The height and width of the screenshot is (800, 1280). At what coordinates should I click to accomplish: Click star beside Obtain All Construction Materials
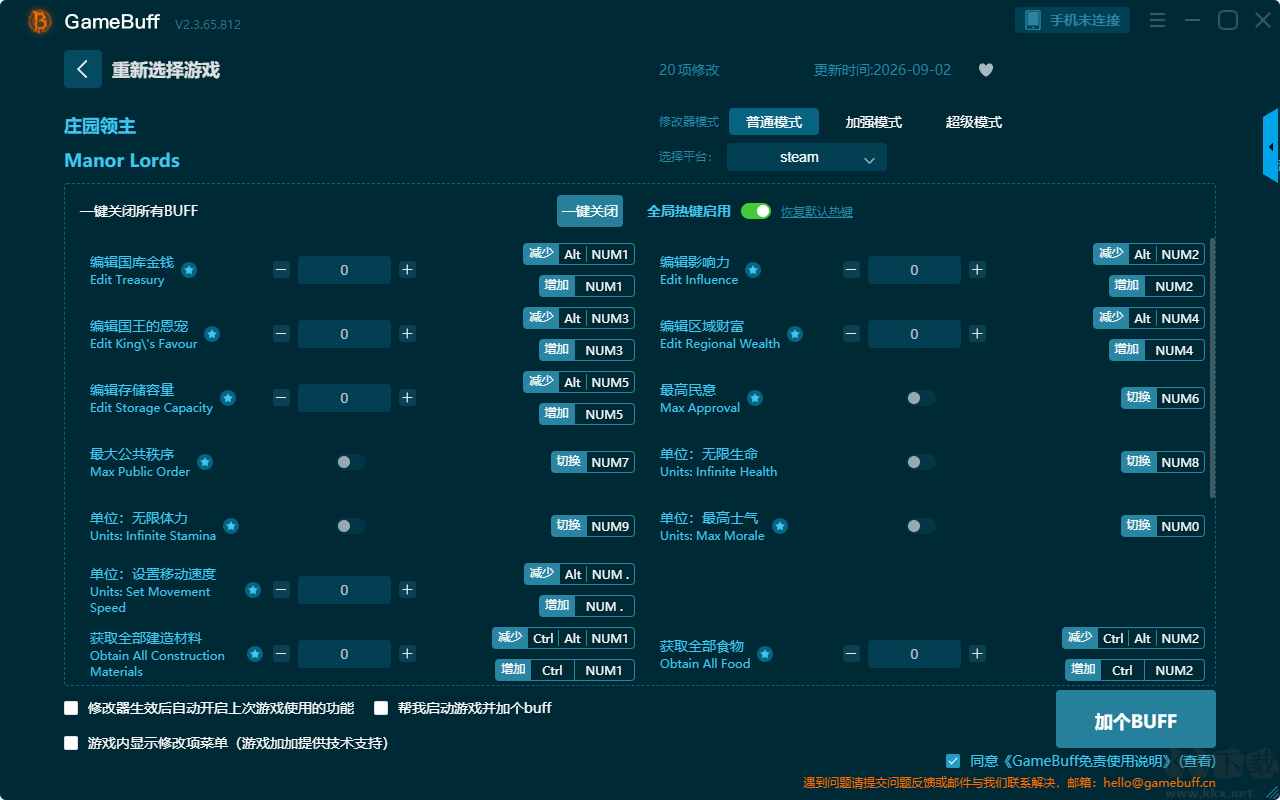click(255, 654)
